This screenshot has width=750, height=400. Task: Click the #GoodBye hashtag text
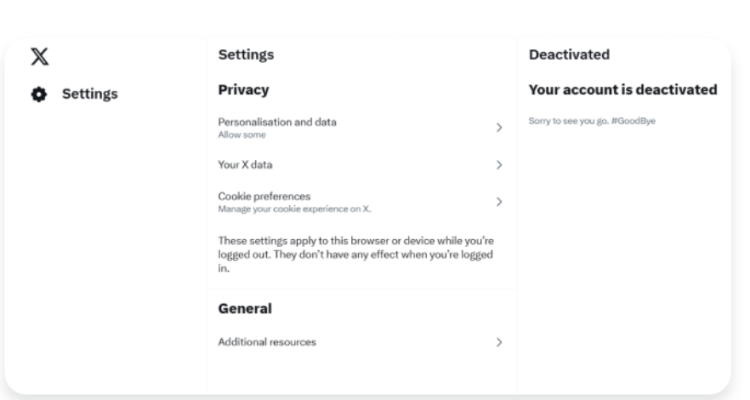[x=633, y=121]
